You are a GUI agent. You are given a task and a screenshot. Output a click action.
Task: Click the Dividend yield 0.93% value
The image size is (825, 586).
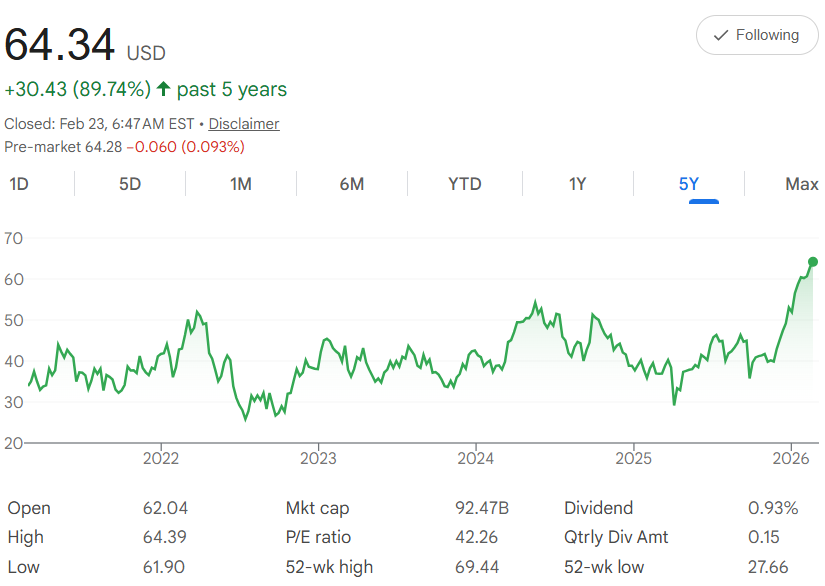pyautogui.click(x=773, y=508)
